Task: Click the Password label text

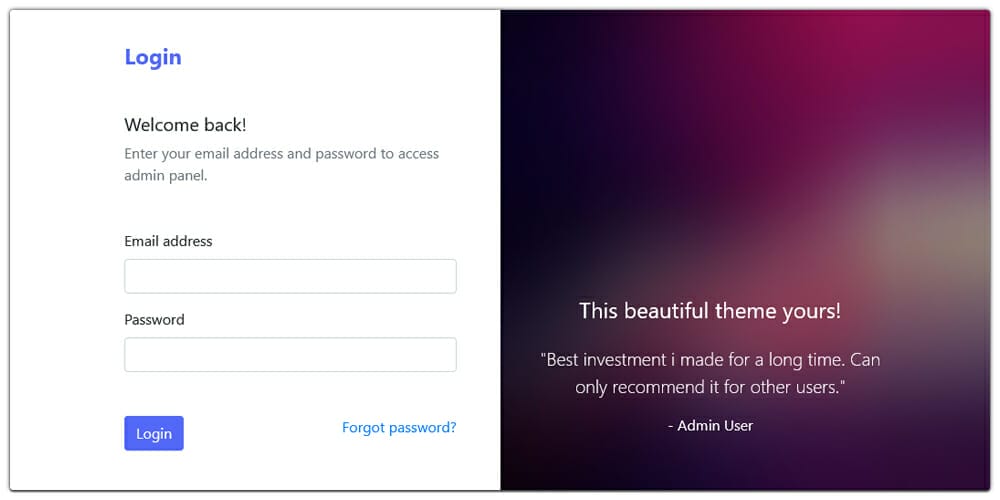Action: [x=154, y=320]
